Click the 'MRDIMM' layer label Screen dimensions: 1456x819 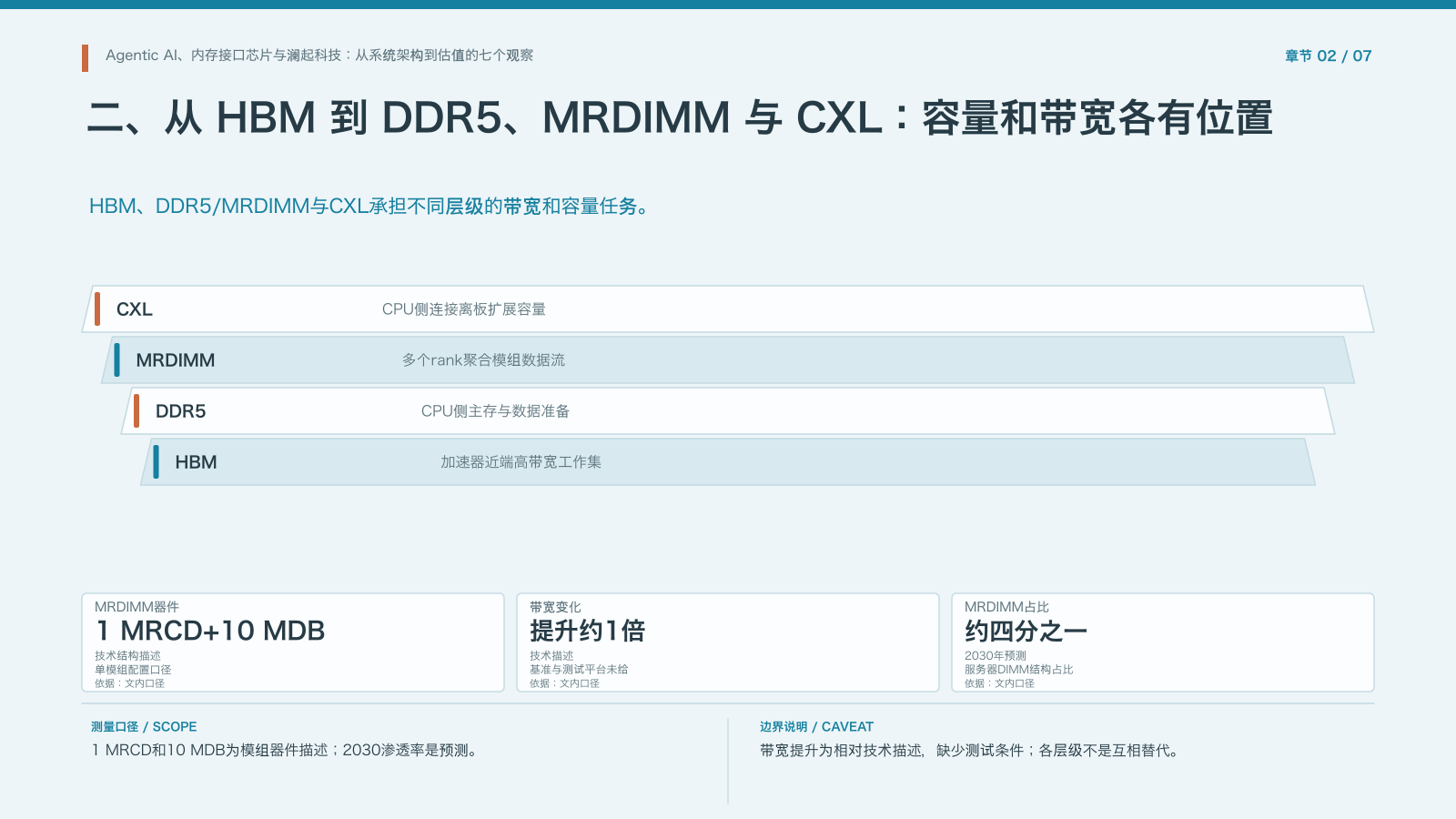coord(176,360)
